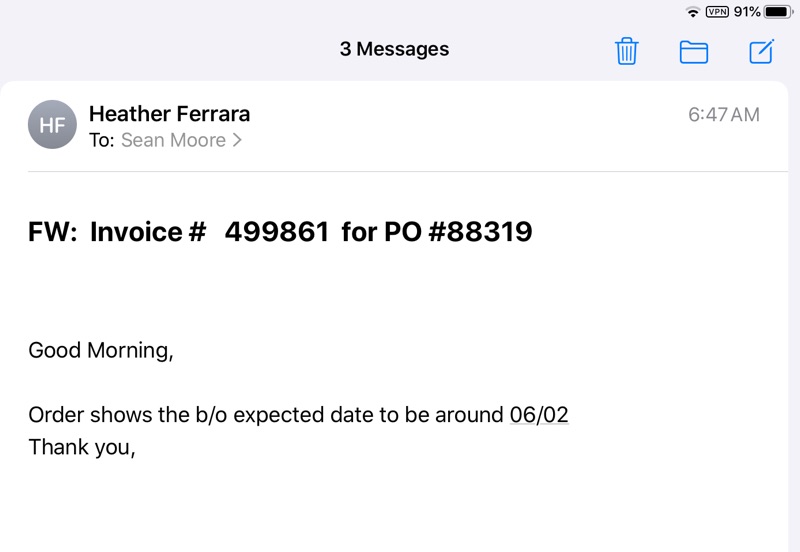
Task: Tap the Thank you closing line
Action: 81,447
